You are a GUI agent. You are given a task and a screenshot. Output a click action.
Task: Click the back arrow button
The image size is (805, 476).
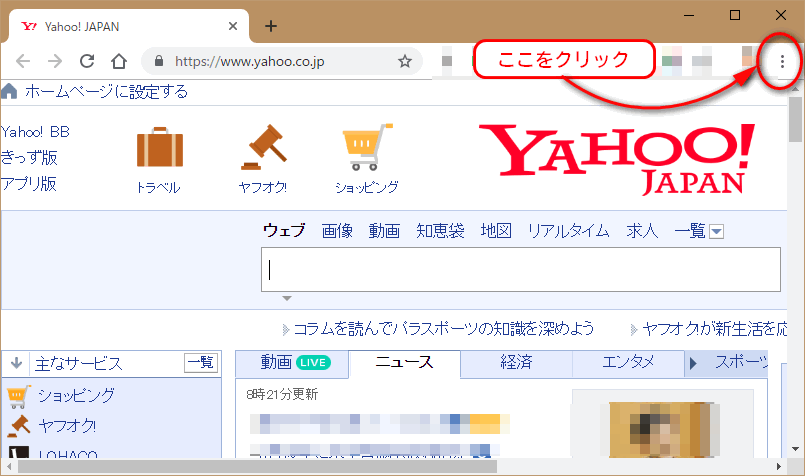(x=24, y=61)
